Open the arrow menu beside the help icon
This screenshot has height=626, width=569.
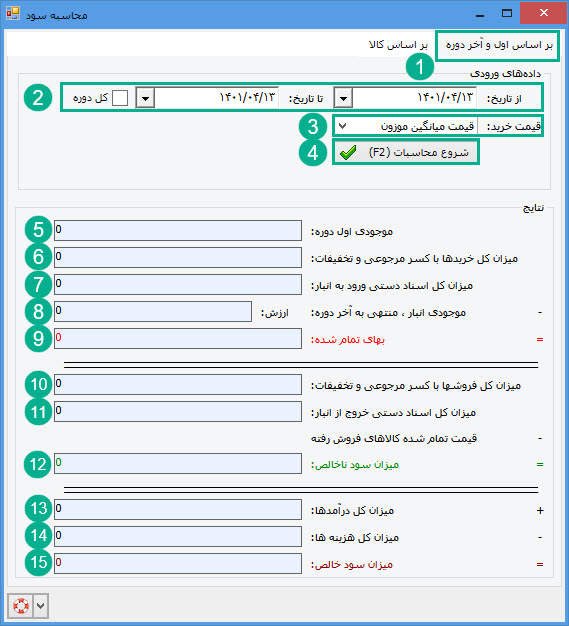point(41,606)
